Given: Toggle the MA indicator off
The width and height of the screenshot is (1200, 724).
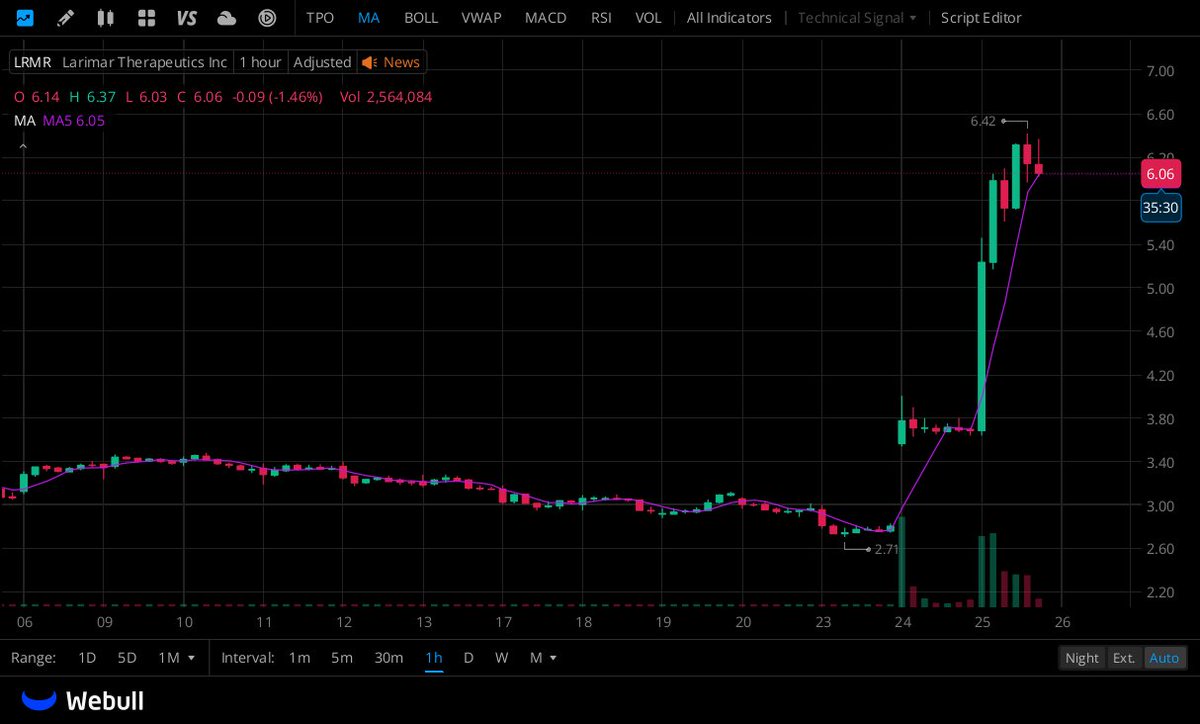Looking at the screenshot, I should click(x=369, y=18).
